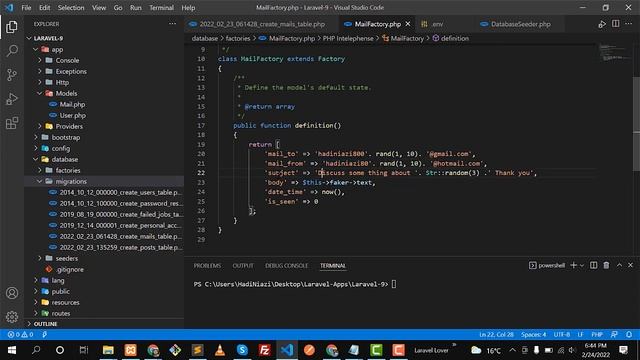This screenshot has height=360, width=640.
Task: Close the terminal panel
Action: [631, 265]
